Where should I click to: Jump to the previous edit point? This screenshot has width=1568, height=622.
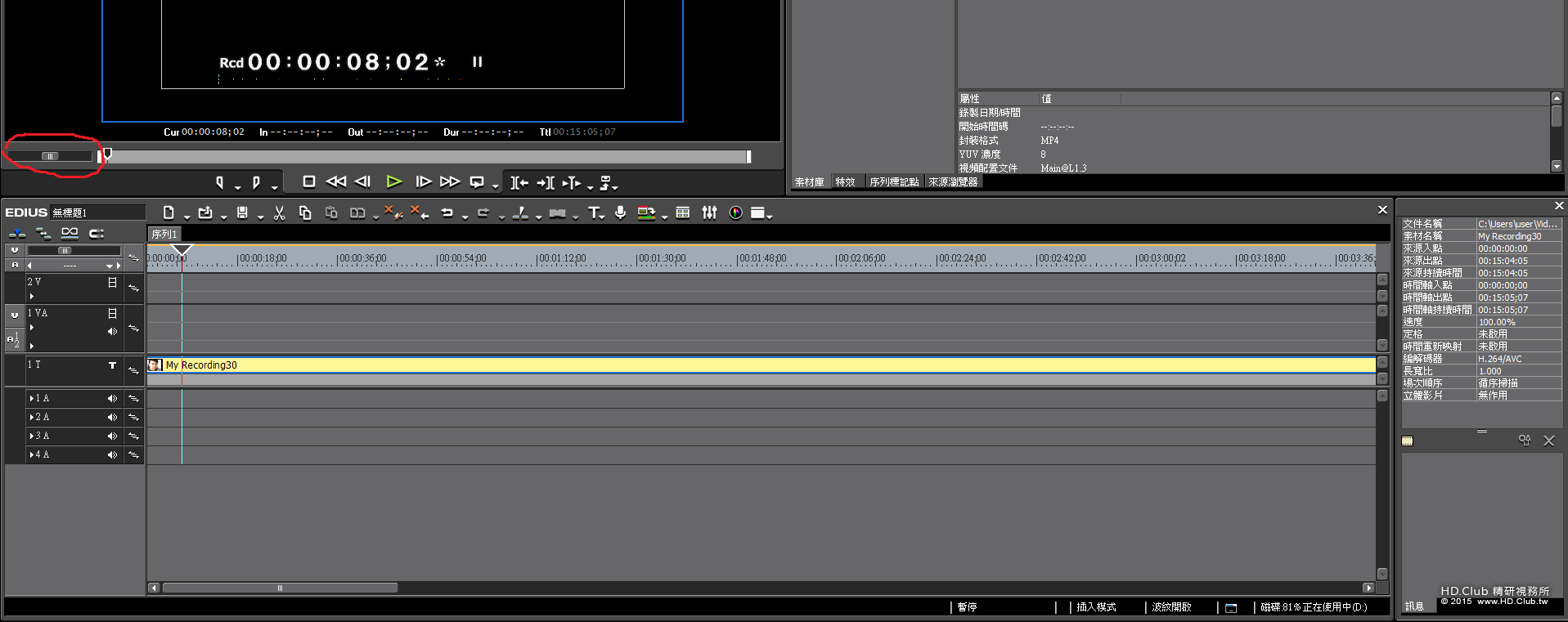pos(519,182)
